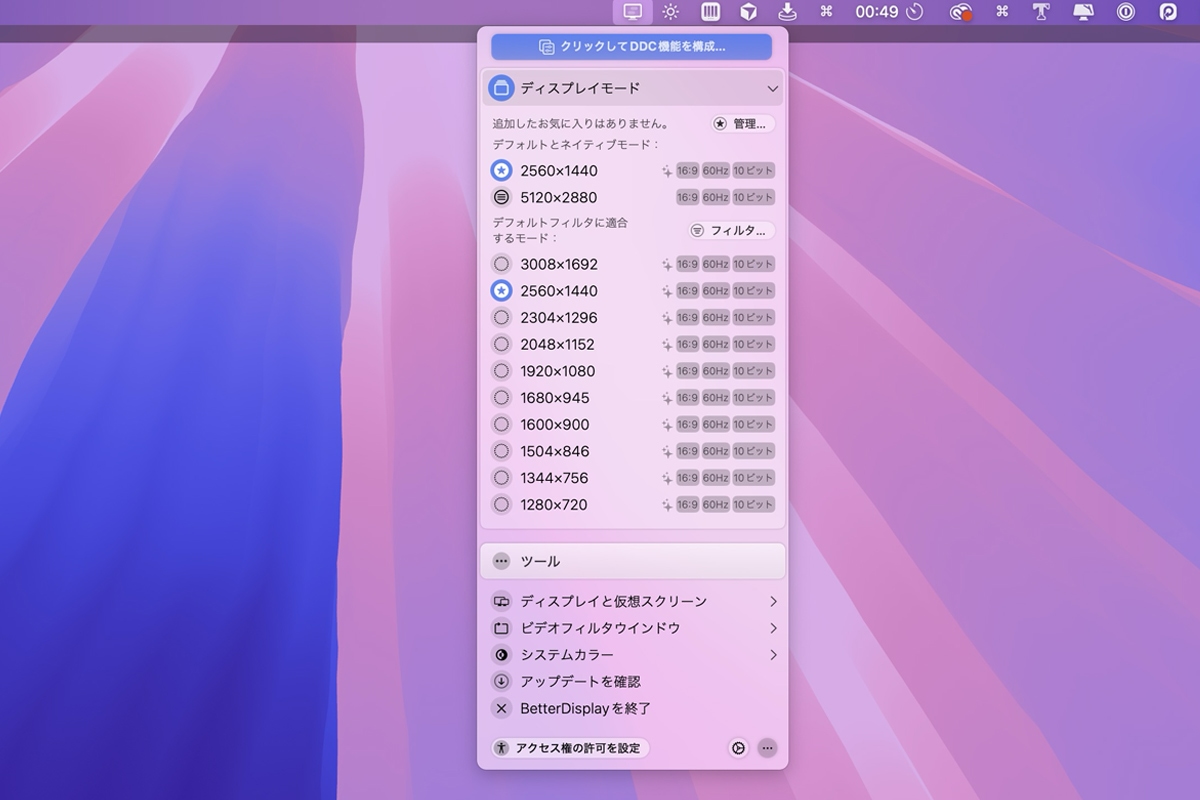Open the more options (...) icon at bottom
The width and height of the screenshot is (1200, 800).
tap(766, 747)
